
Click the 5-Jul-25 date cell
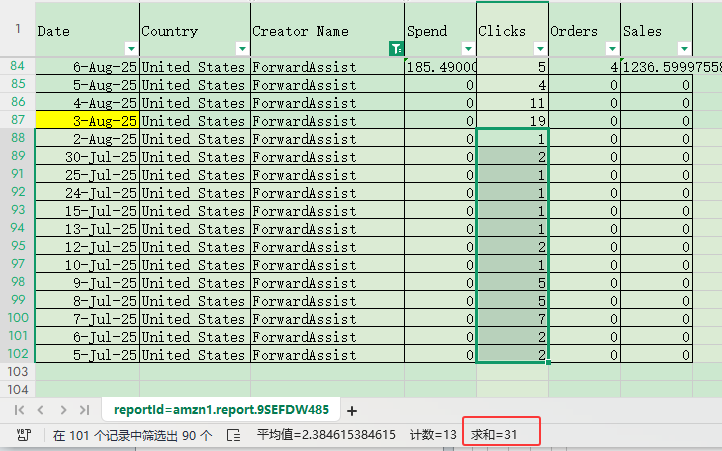pyautogui.click(x=87, y=354)
